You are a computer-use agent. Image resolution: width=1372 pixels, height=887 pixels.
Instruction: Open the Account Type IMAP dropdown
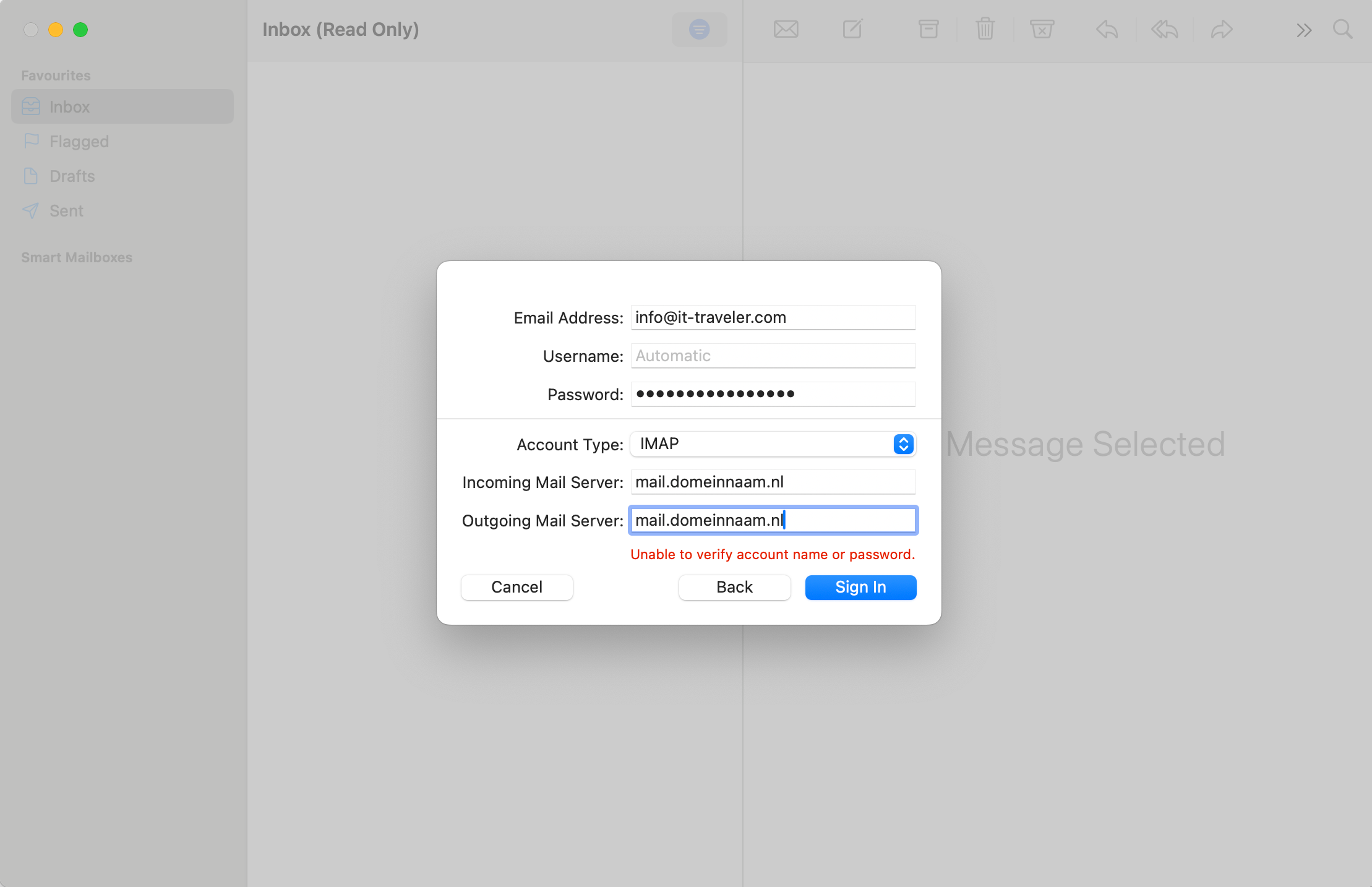[x=773, y=444]
